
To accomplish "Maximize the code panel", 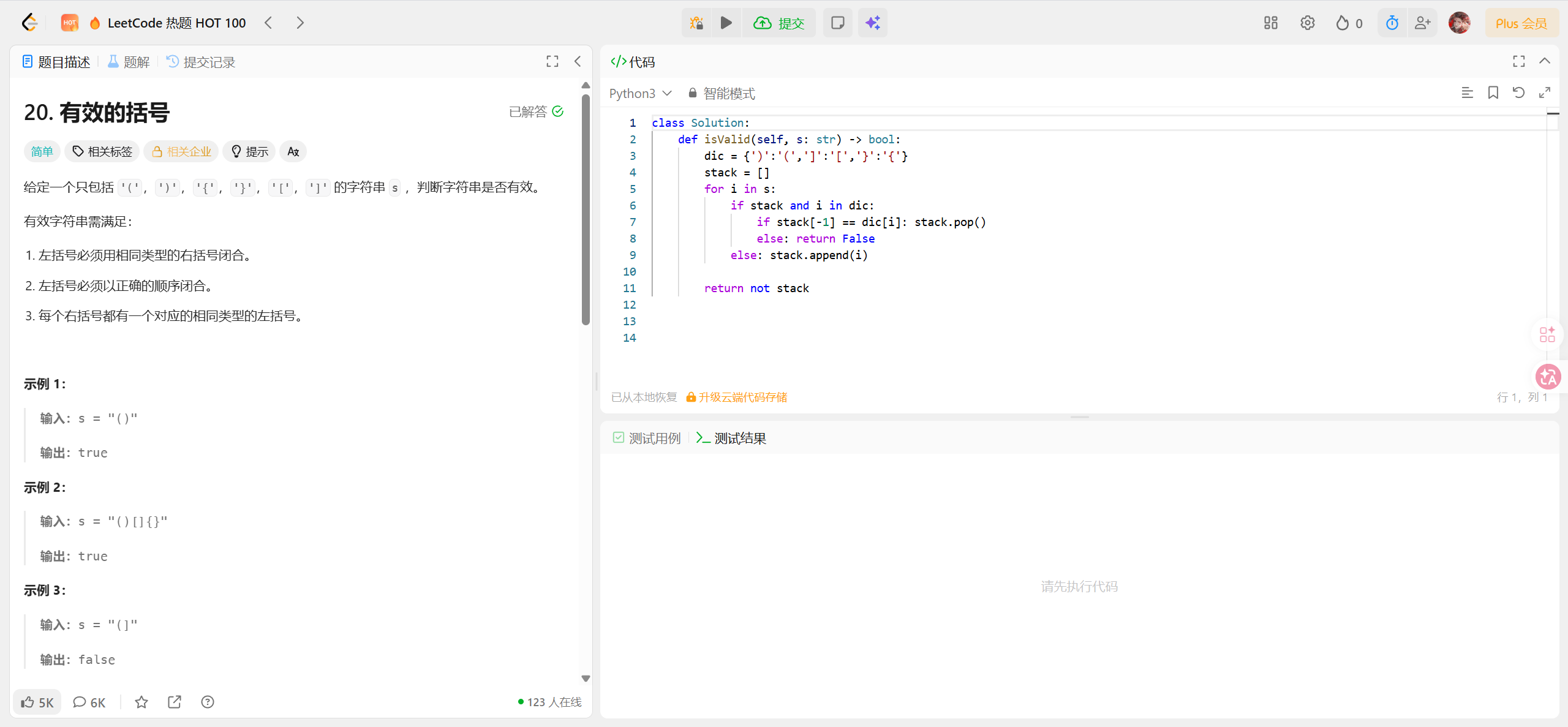I will [1519, 61].
